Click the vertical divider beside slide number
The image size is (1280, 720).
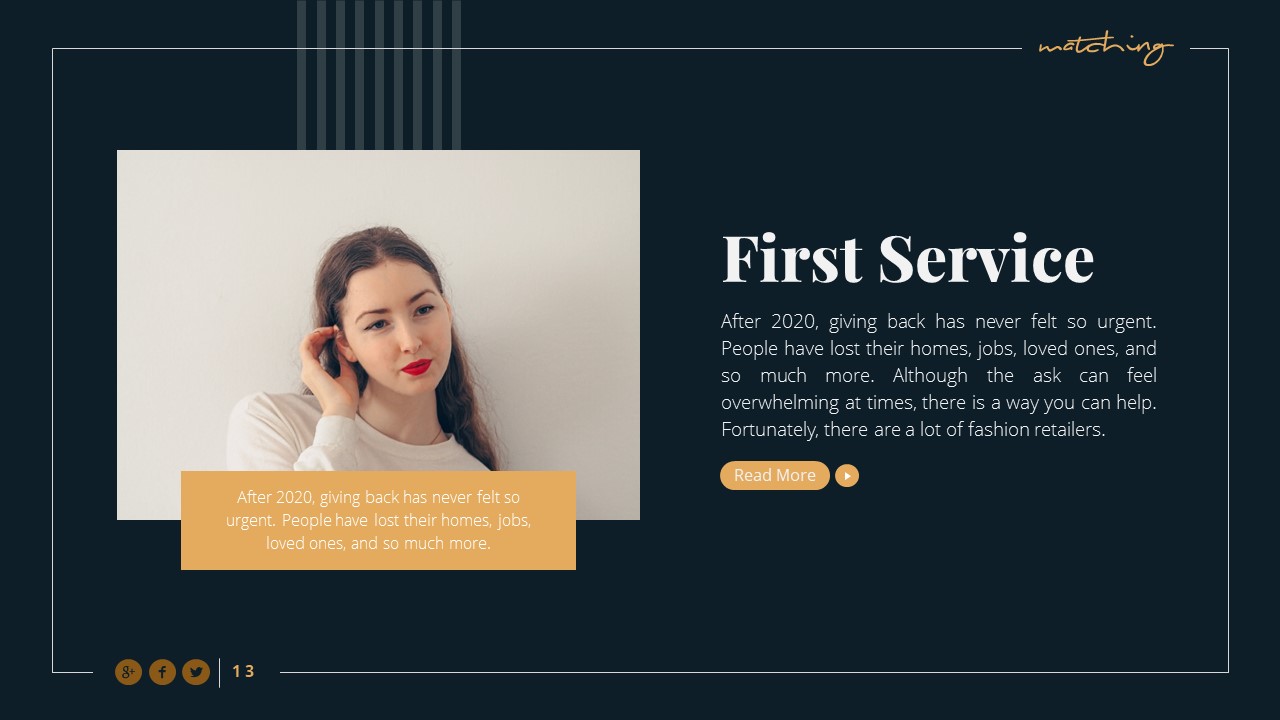tap(220, 672)
